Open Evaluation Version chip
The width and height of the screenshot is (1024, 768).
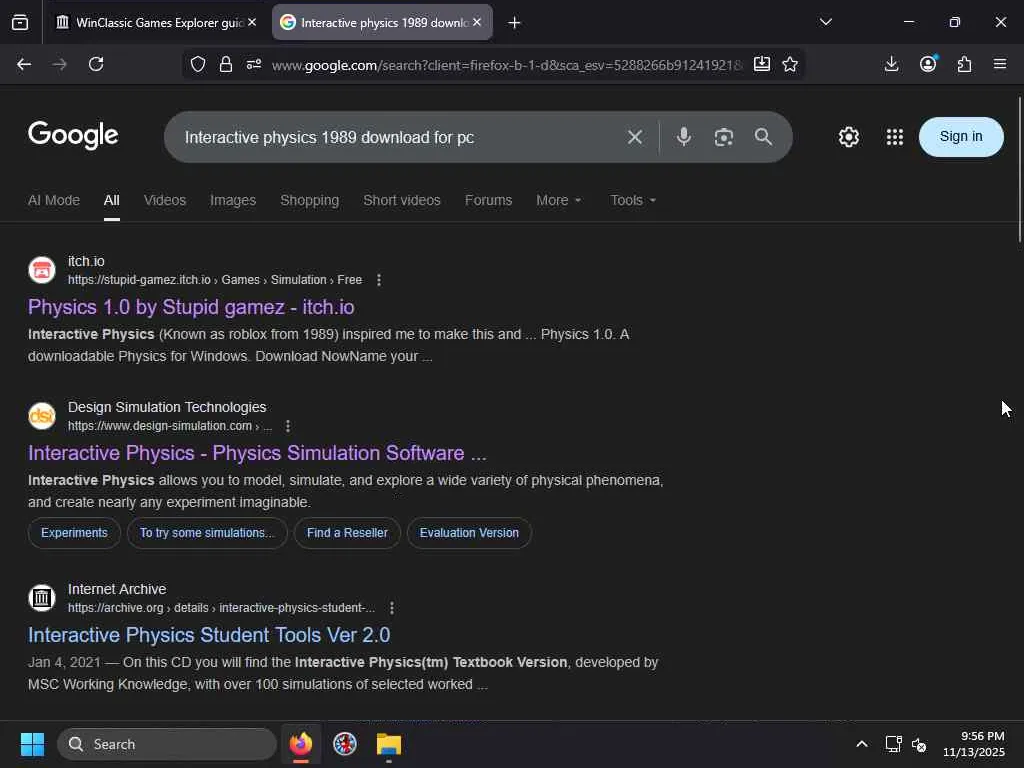469,533
